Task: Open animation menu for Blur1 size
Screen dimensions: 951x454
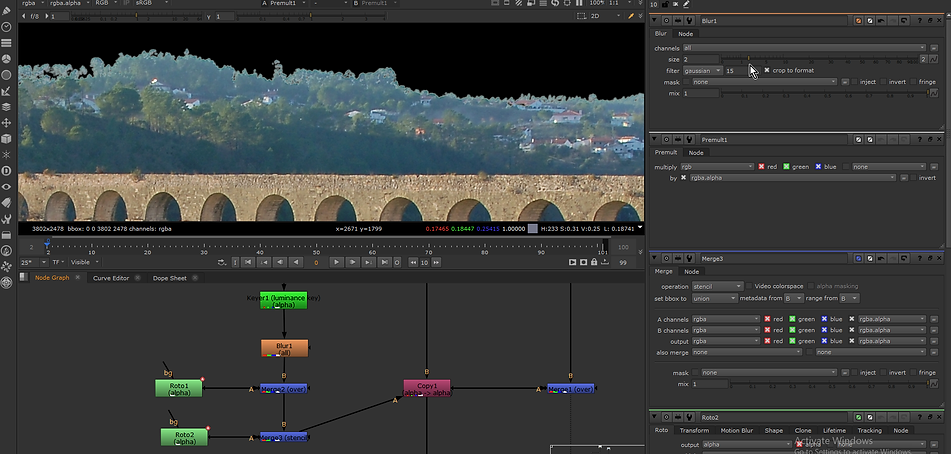Action: [933, 59]
